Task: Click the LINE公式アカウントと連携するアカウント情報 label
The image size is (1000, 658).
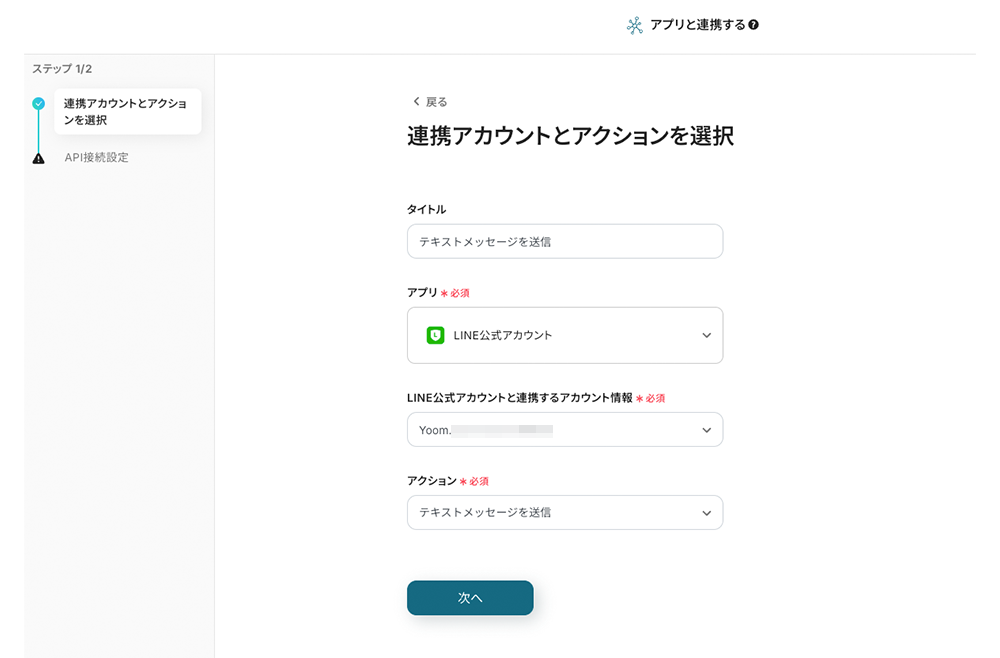Action: pos(520,397)
